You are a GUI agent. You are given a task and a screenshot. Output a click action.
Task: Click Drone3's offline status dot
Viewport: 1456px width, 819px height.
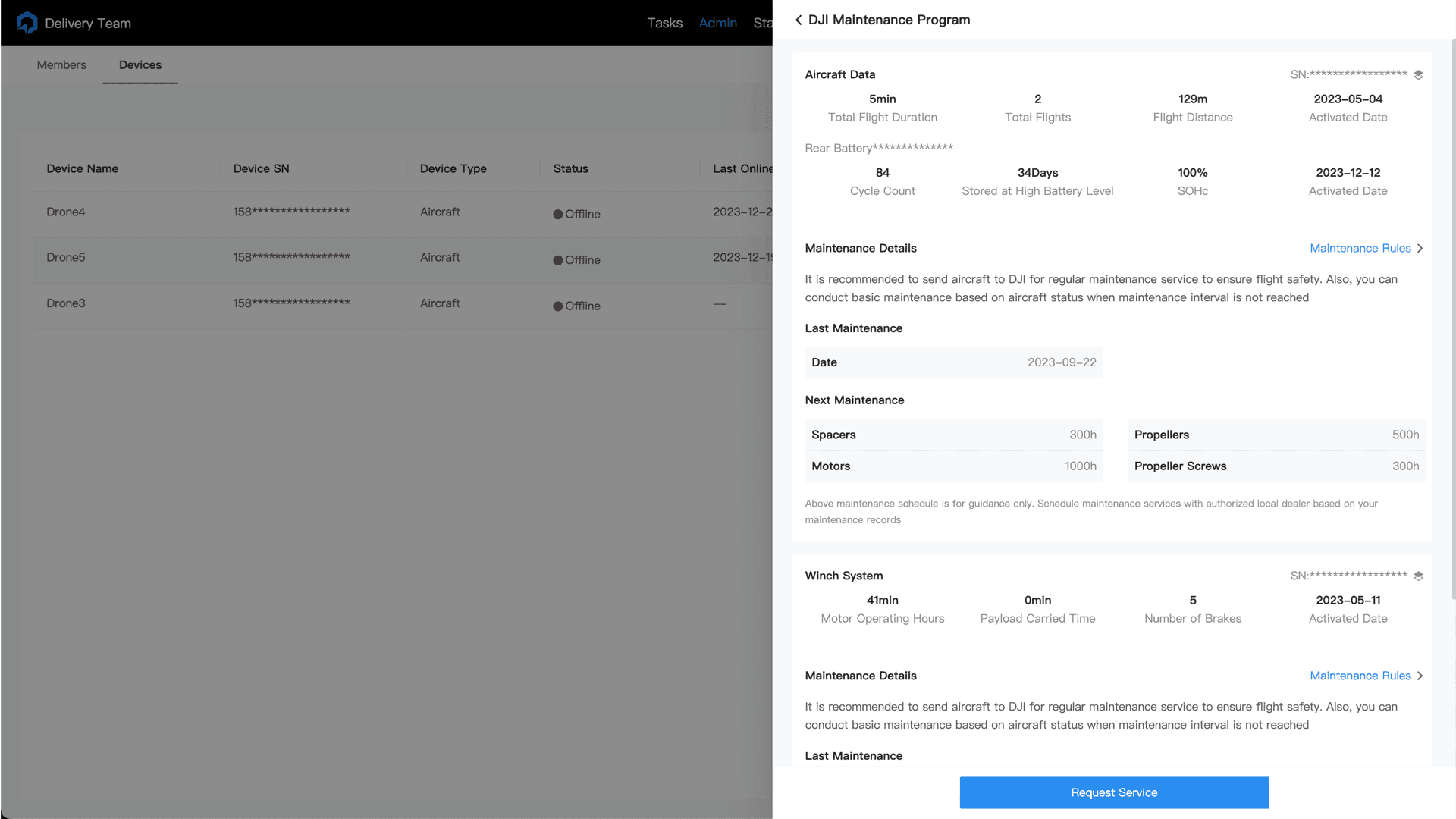tap(558, 306)
